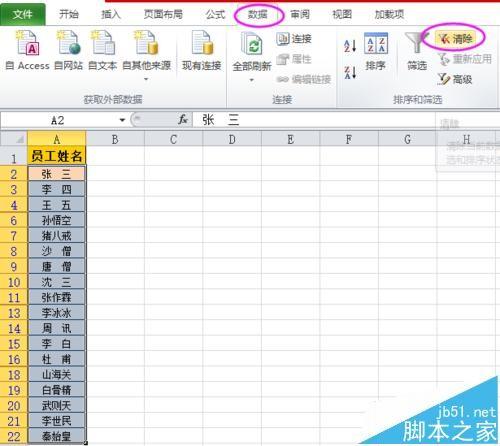This screenshot has height=446, width=500.
Task: Switch to the 数据 (Data) tab
Action: (x=258, y=14)
